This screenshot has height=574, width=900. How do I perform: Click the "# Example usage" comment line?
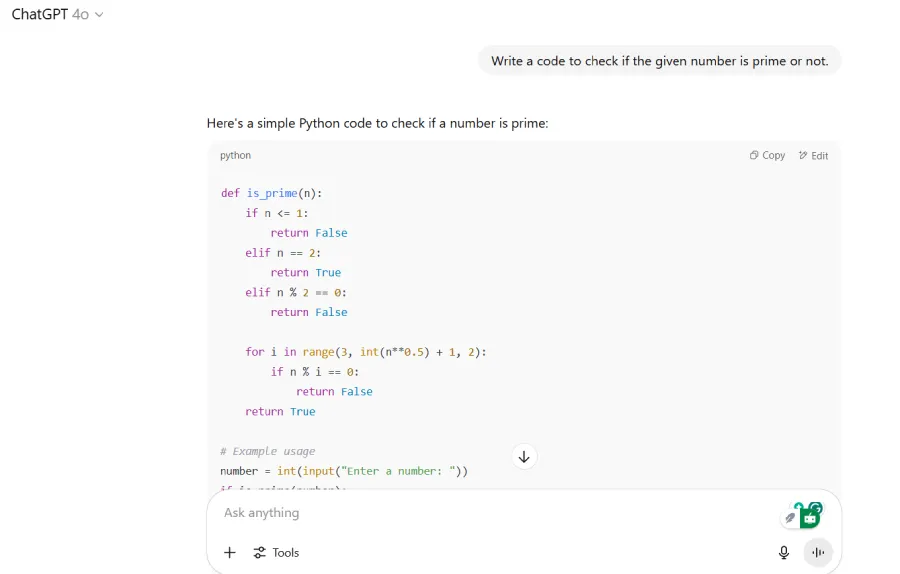tap(268, 451)
